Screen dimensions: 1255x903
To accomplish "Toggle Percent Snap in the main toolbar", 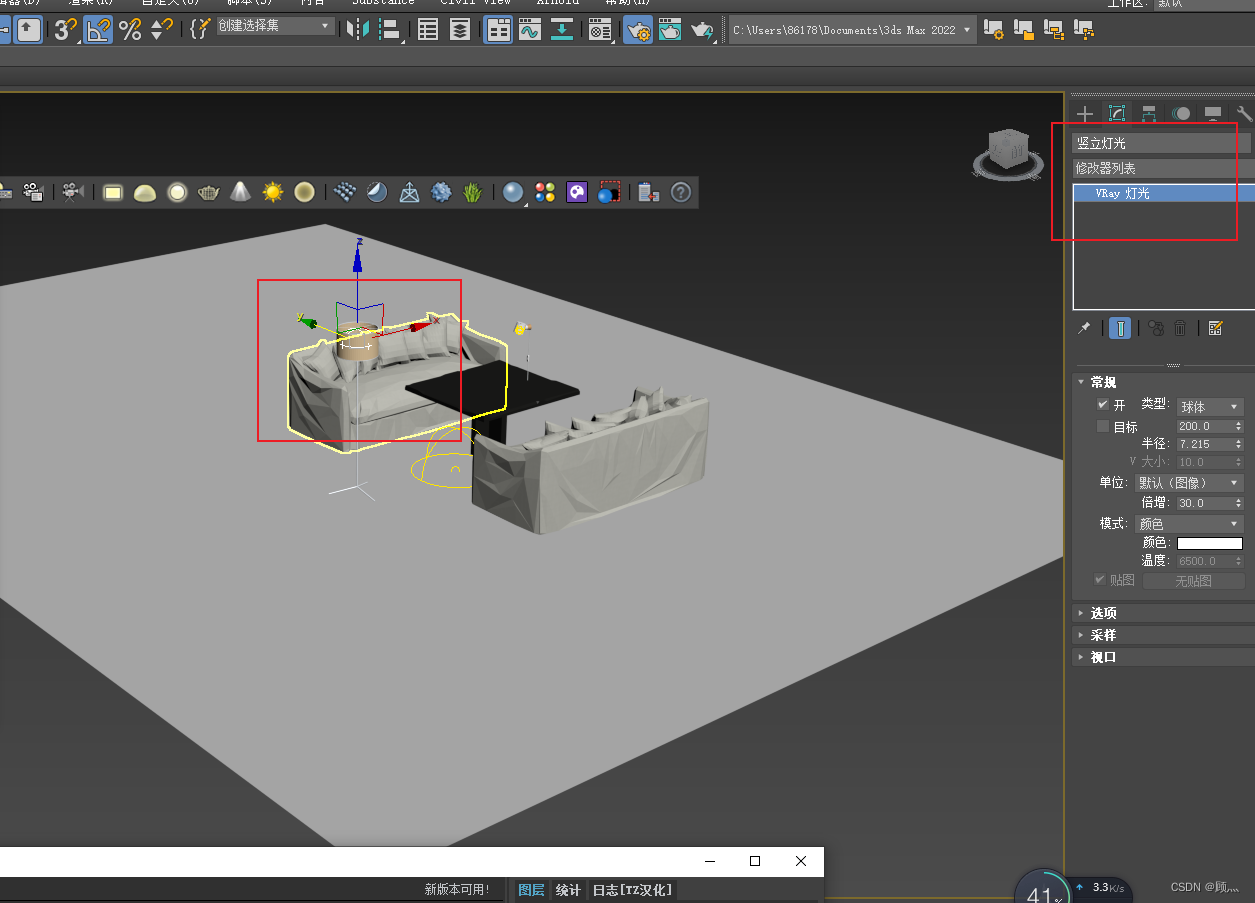I will point(130,30).
